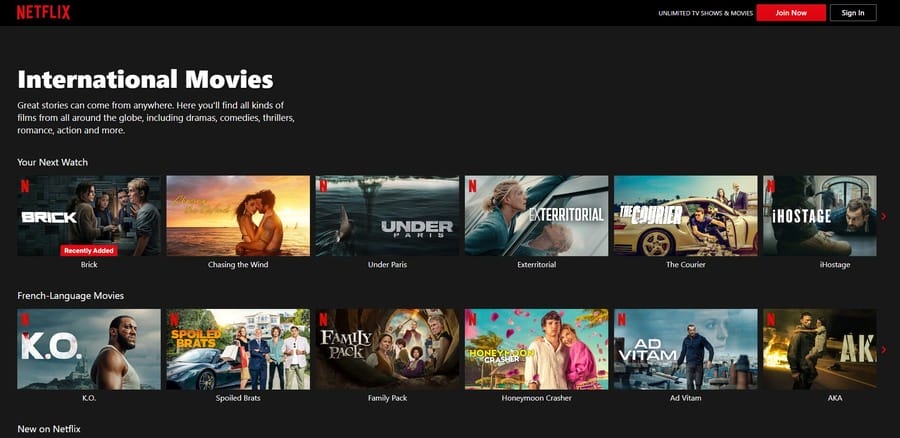Open the AKA movie thumbnail
900x438 pixels.
click(820, 350)
